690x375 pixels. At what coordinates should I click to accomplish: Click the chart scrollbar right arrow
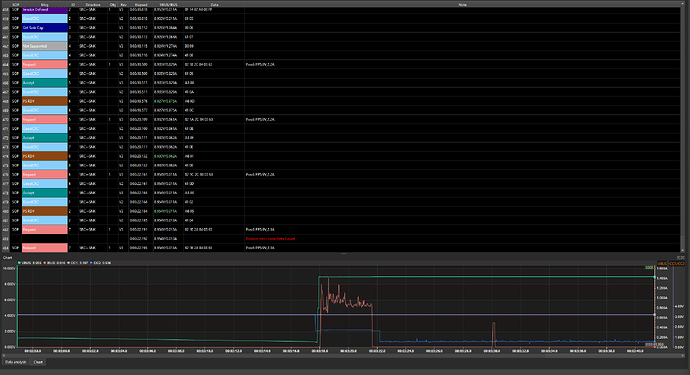pyautogui.click(x=684, y=355)
